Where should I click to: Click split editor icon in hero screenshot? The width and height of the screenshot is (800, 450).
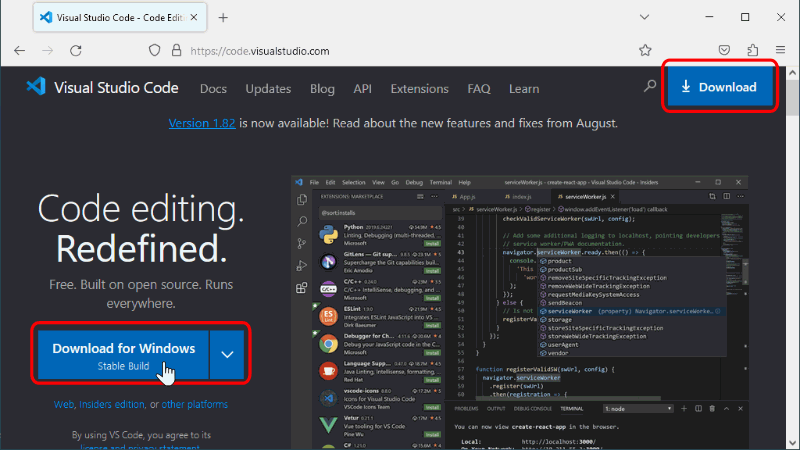tap(727, 196)
